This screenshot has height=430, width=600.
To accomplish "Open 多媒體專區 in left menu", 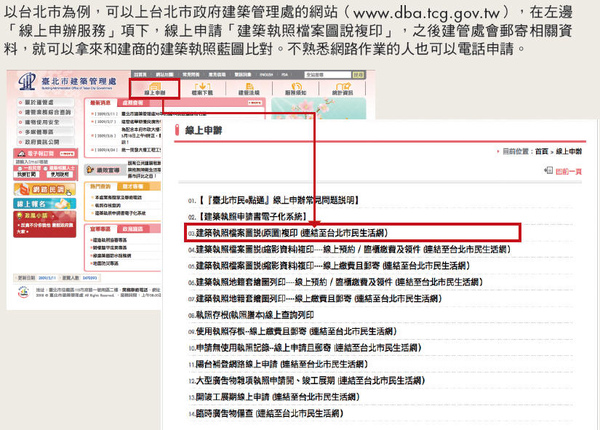I will (x=46, y=132).
